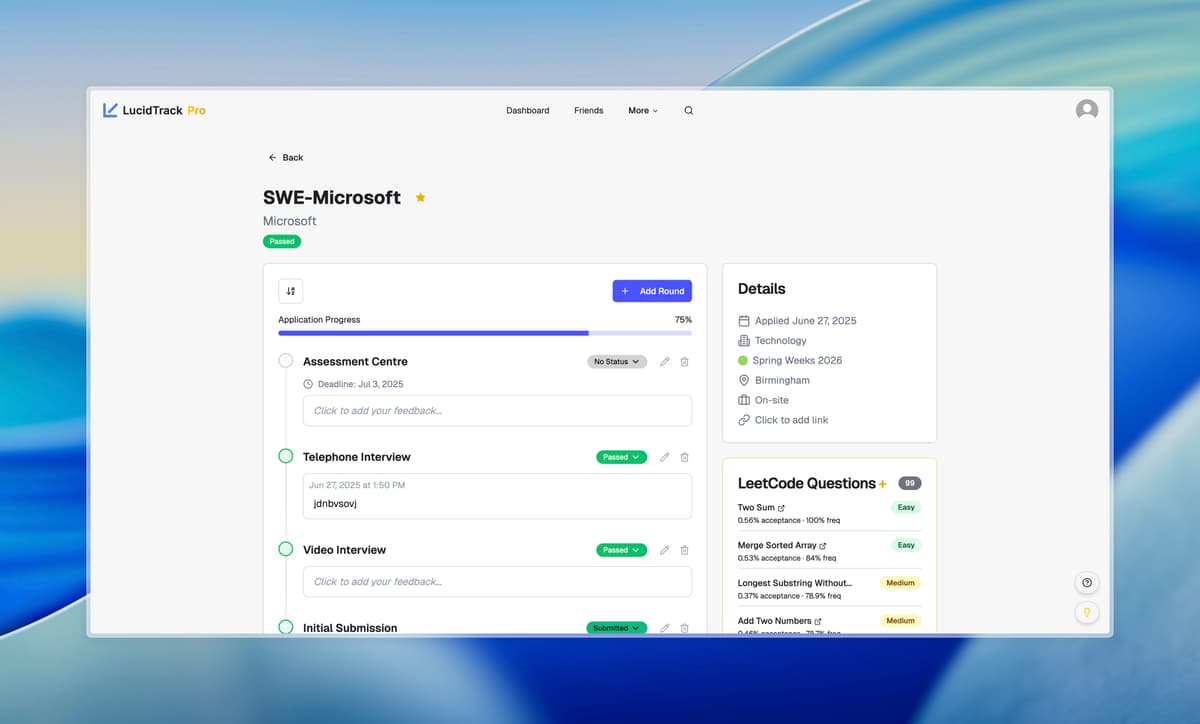
Task: Edit the Telephone Interview round
Action: tap(664, 457)
